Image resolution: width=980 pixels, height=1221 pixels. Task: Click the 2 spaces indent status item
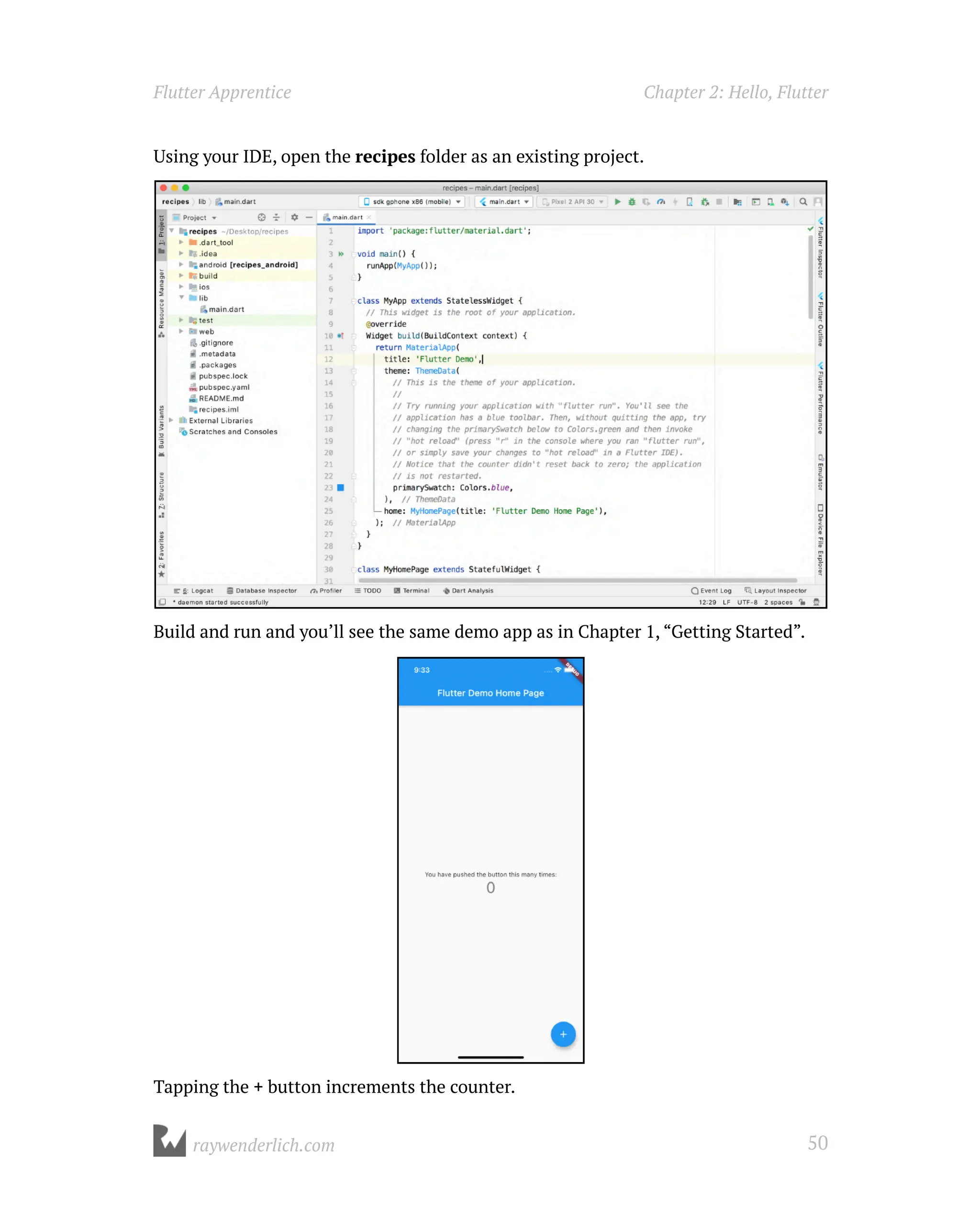pos(778,602)
